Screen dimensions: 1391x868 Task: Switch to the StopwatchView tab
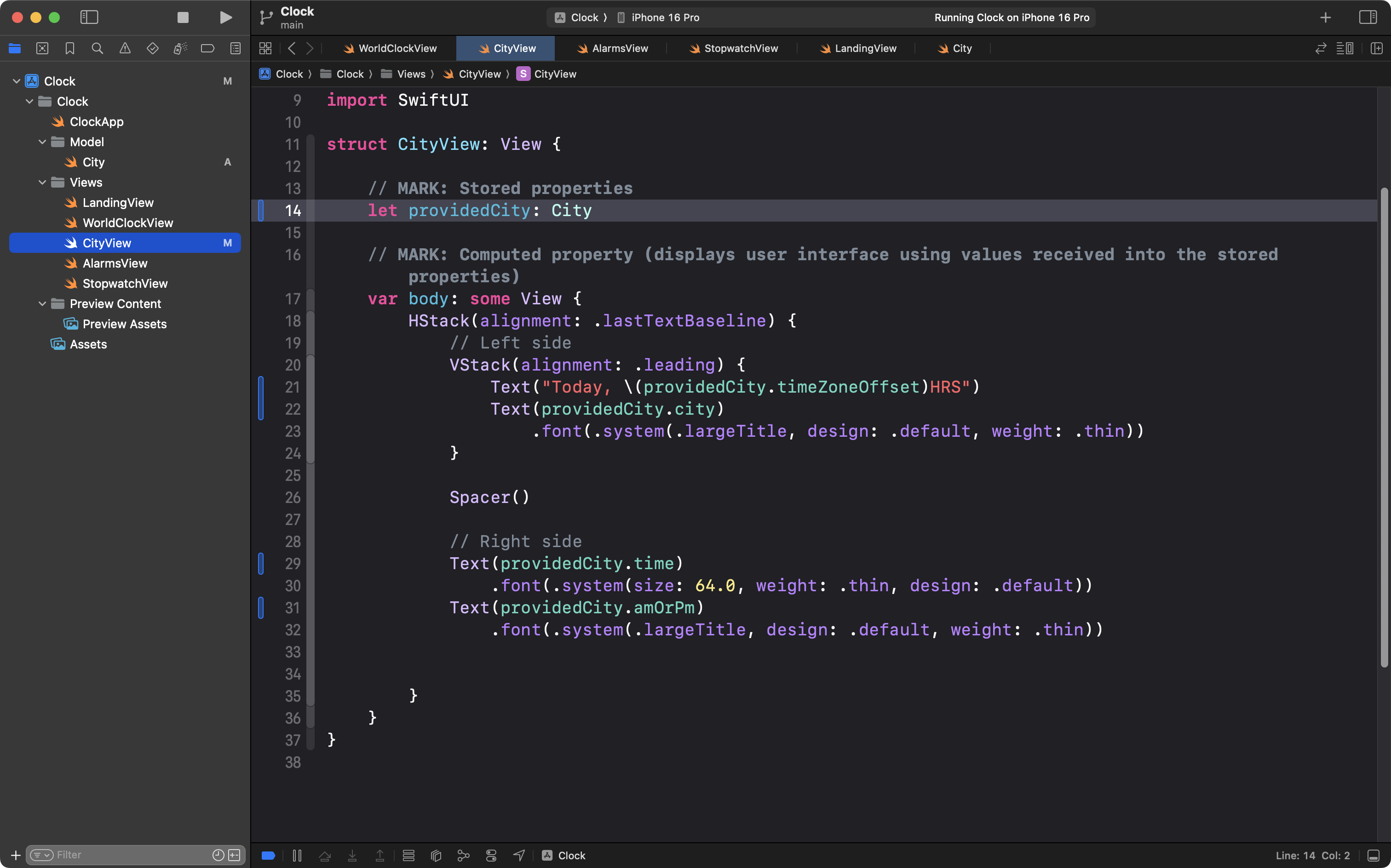point(740,49)
